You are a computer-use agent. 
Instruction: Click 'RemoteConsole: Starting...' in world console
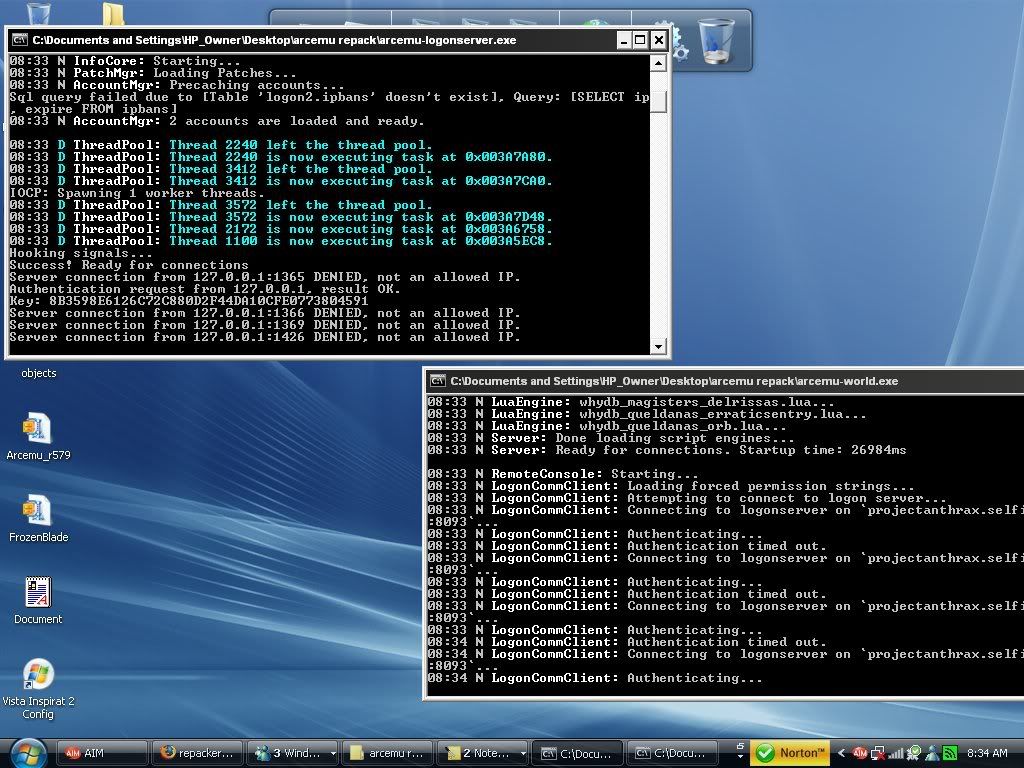563,474
